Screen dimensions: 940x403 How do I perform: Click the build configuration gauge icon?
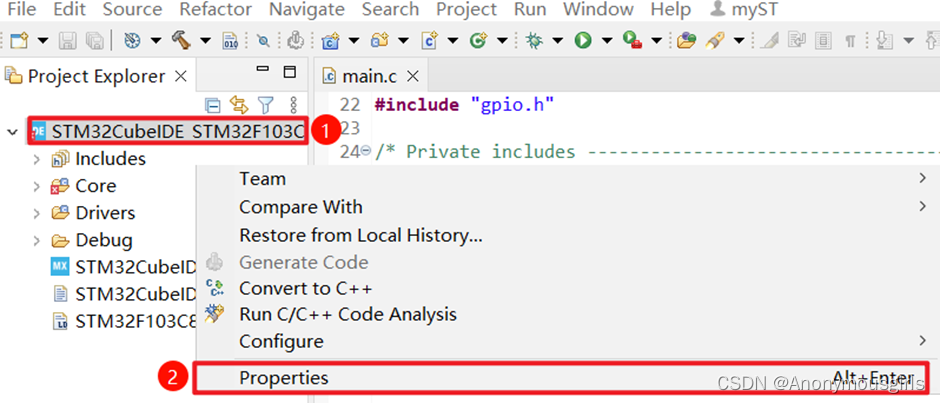[x=132, y=40]
